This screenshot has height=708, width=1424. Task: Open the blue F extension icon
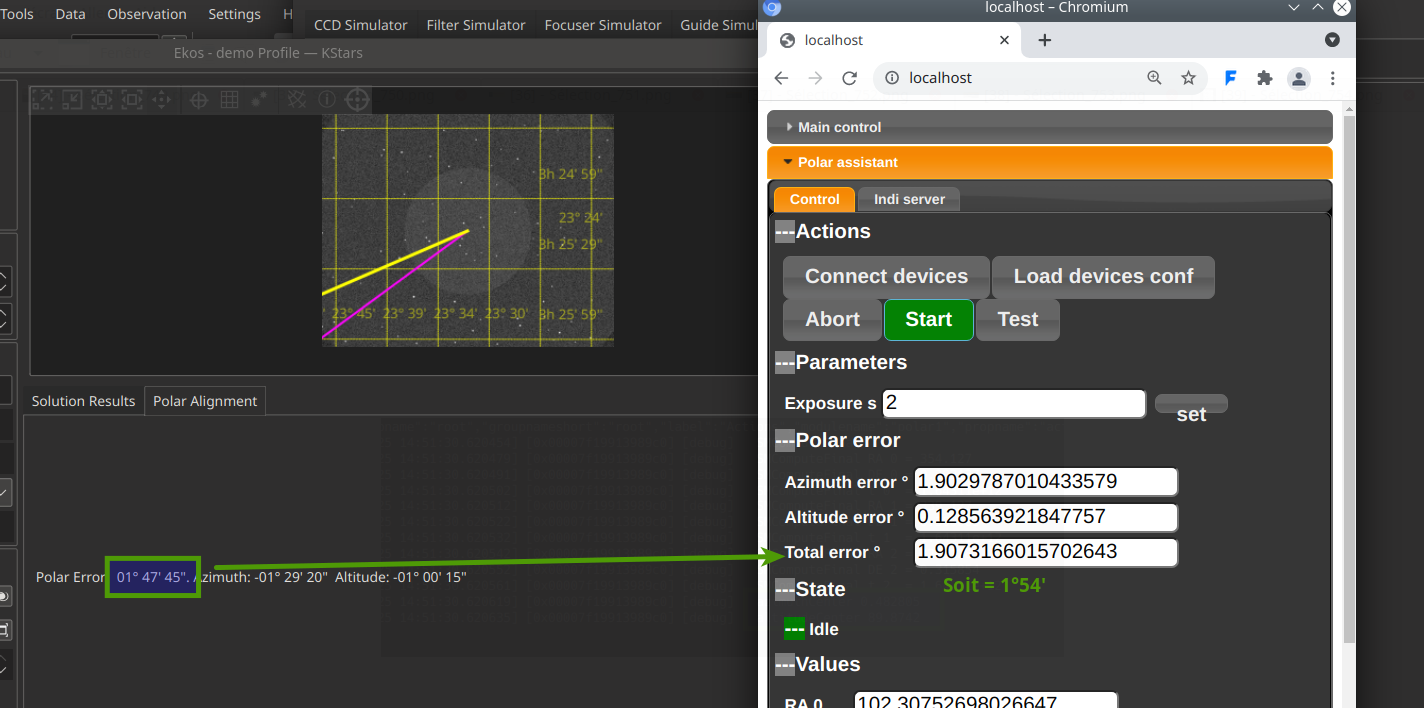point(1231,78)
